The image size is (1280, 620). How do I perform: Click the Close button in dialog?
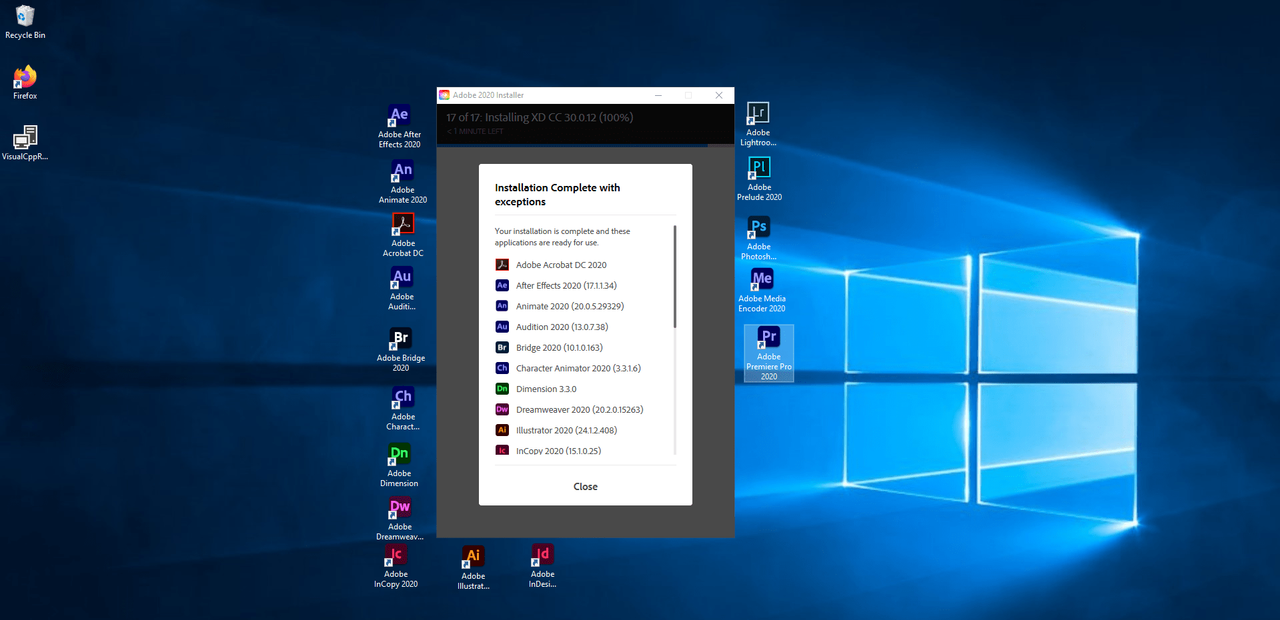pyautogui.click(x=585, y=487)
